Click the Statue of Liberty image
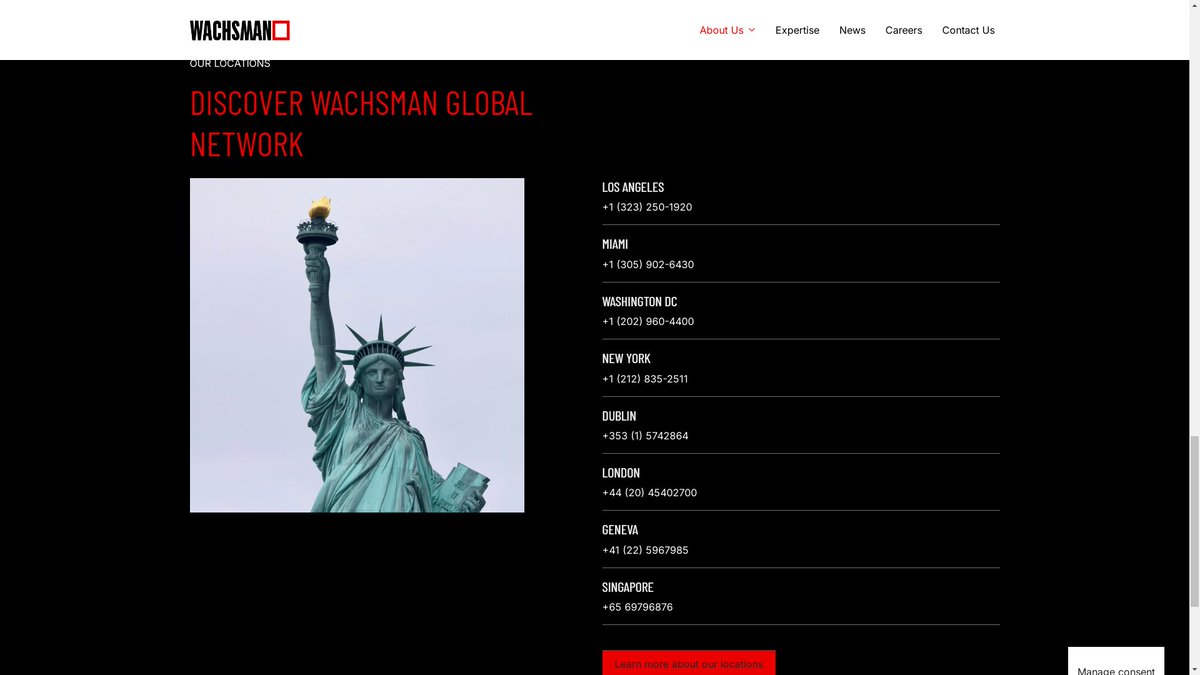Image resolution: width=1200 pixels, height=675 pixels. (357, 345)
